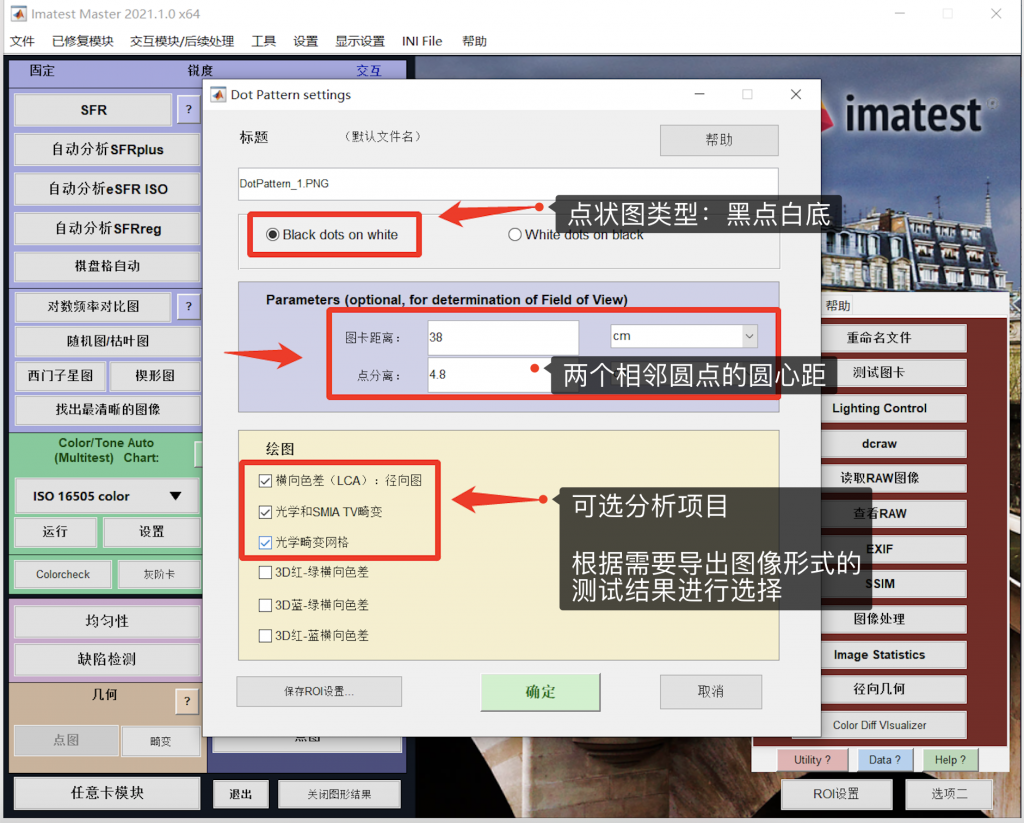This screenshot has height=823, width=1024.
Task: Click the Image Statistics button
Action: tap(880, 654)
